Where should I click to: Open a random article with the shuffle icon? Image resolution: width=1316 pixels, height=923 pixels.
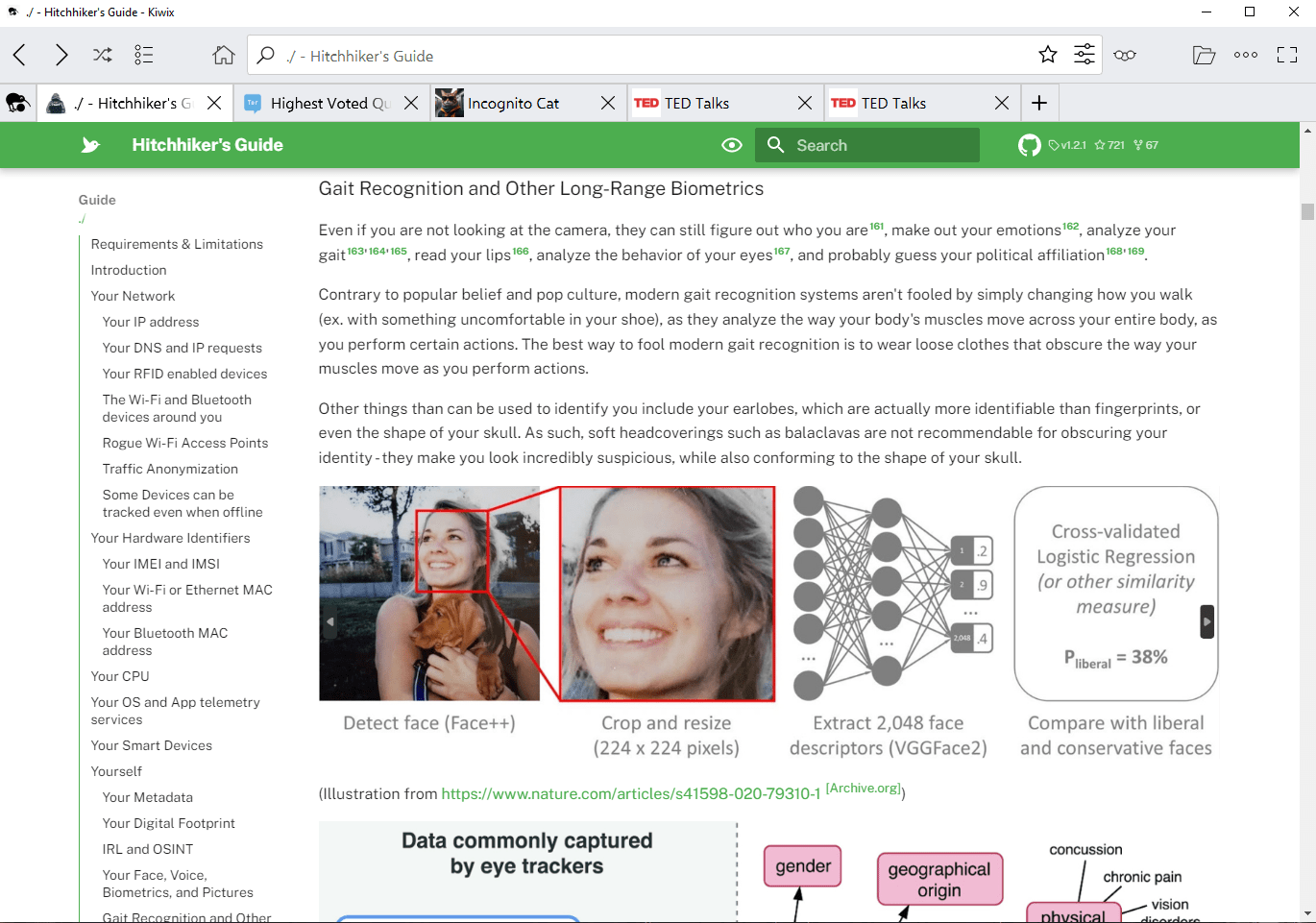point(102,55)
